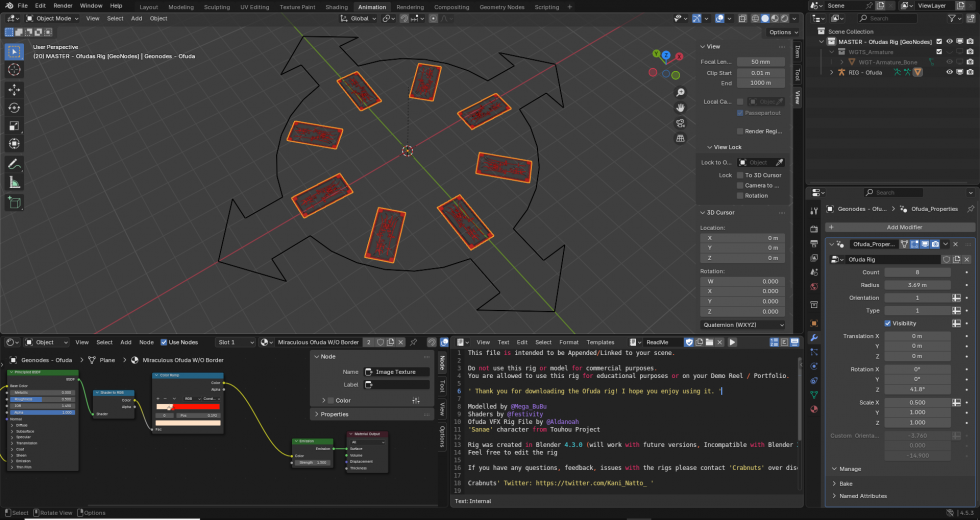Toggle camera view gizmo icon

click(x=680, y=122)
